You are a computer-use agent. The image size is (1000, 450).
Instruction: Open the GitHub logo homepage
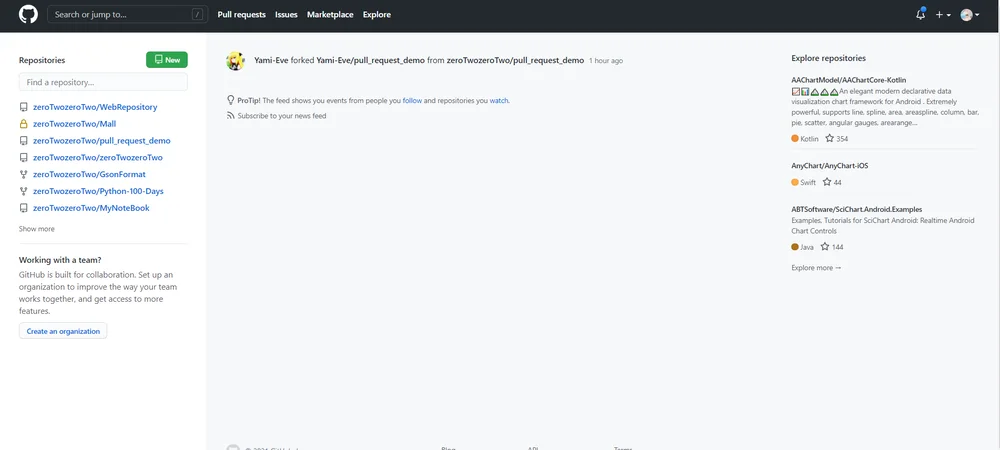[x=29, y=14]
